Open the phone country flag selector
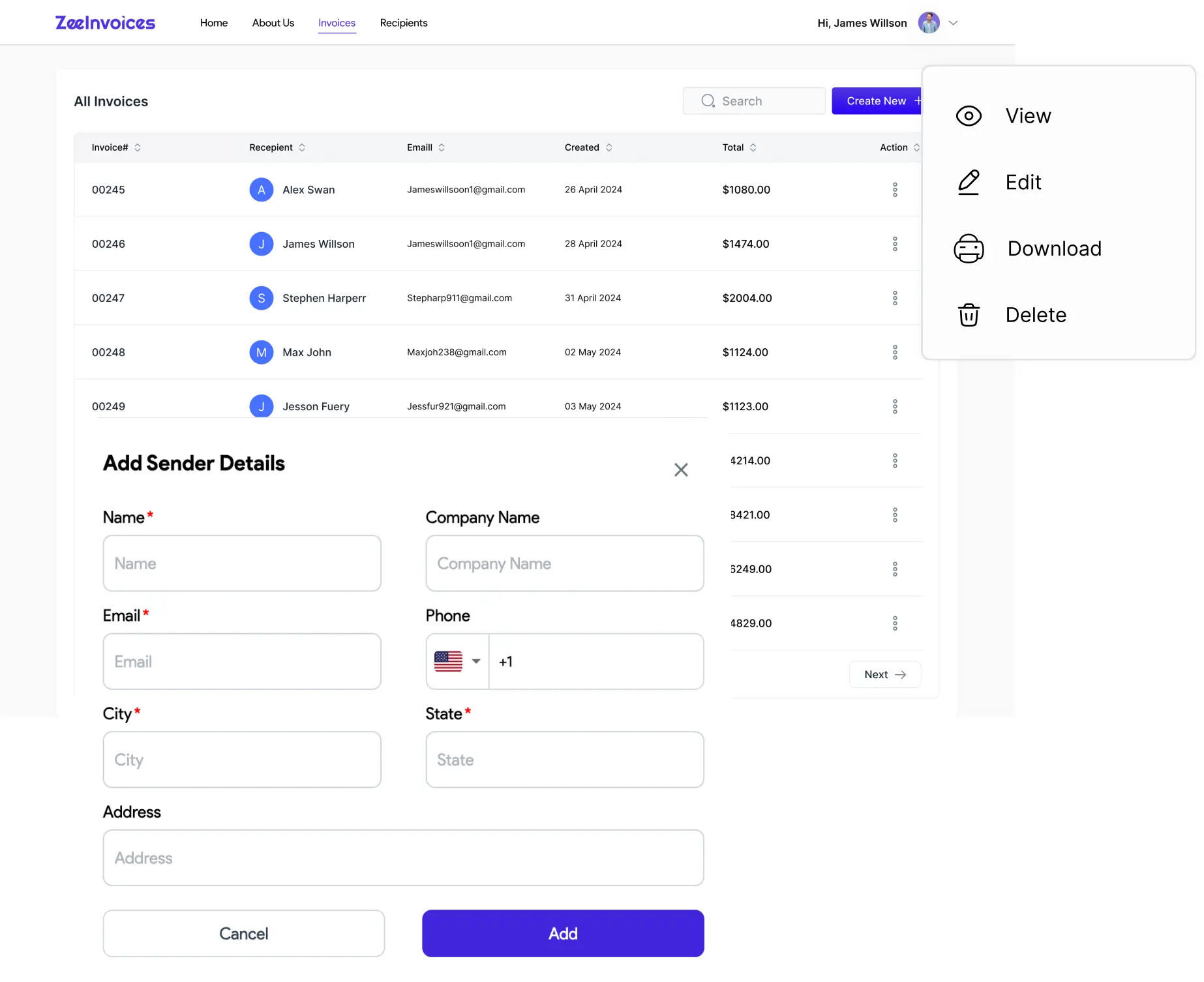The width and height of the screenshot is (1204, 982). [457, 661]
